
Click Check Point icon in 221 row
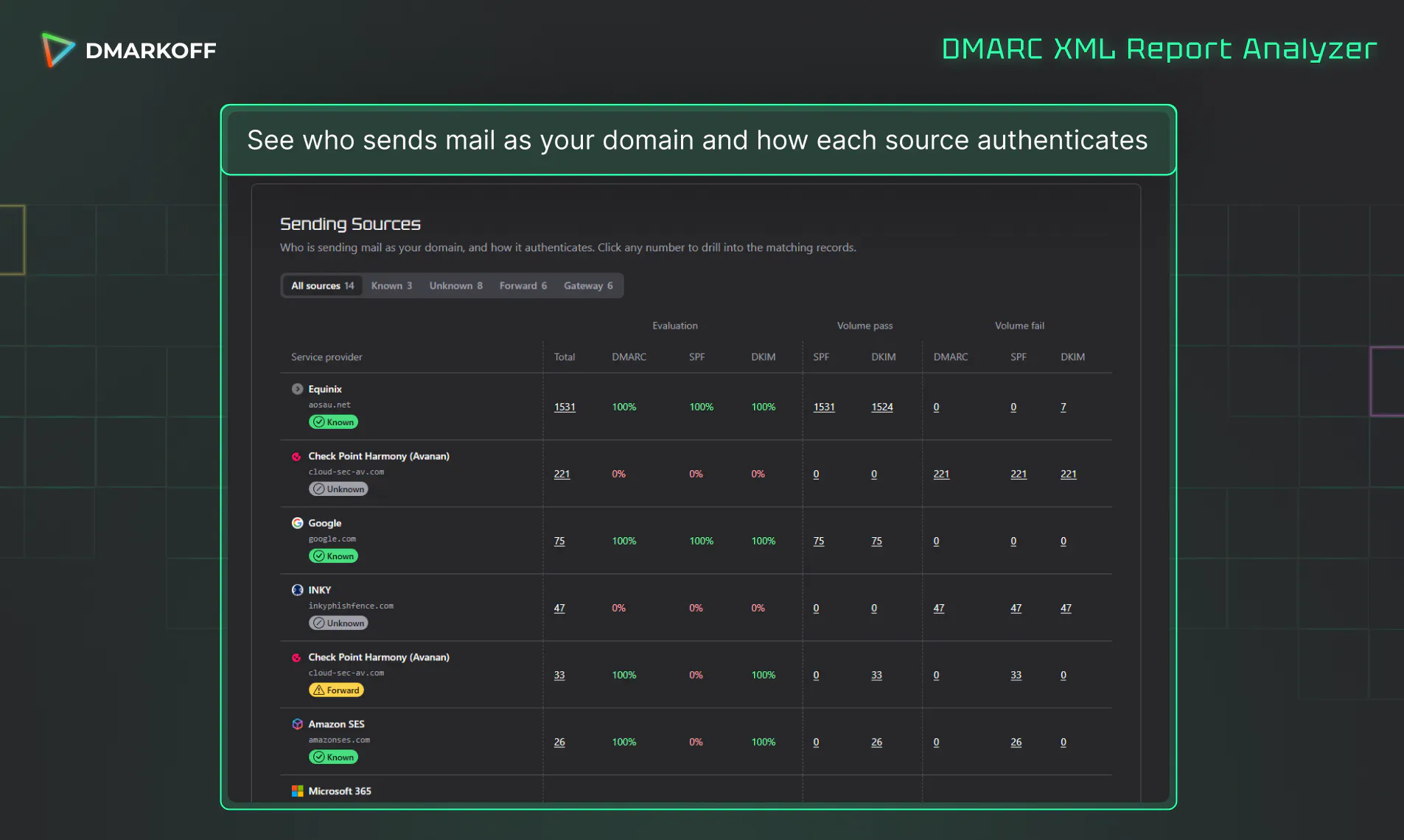pos(296,457)
